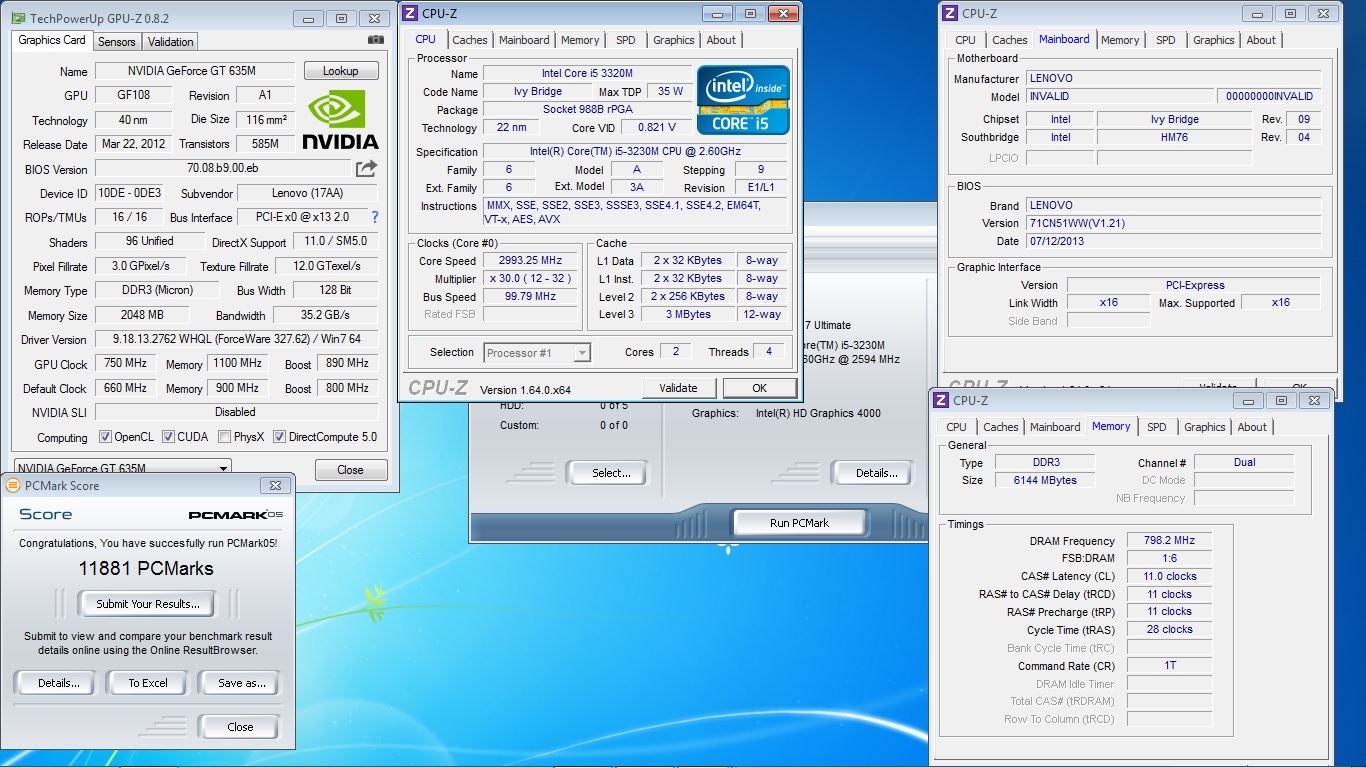
Task: Select Caches tab in Memory CPU-Z window
Action: [x=1001, y=427]
